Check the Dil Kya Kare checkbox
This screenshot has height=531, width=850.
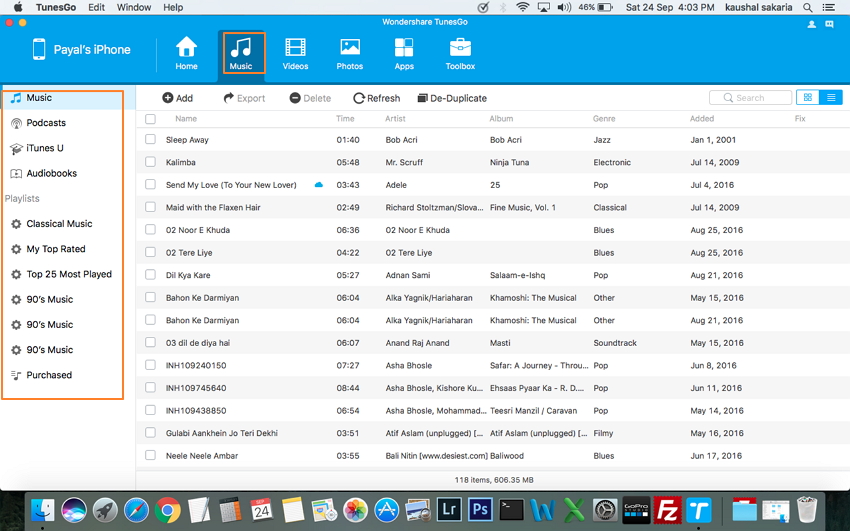(150, 274)
